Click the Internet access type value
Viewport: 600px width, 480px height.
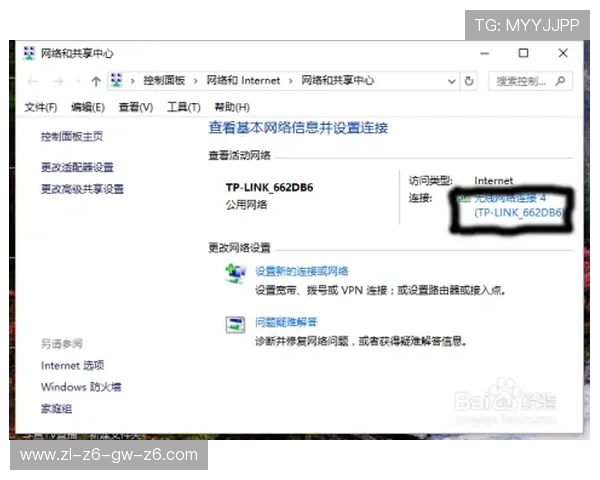(x=494, y=181)
